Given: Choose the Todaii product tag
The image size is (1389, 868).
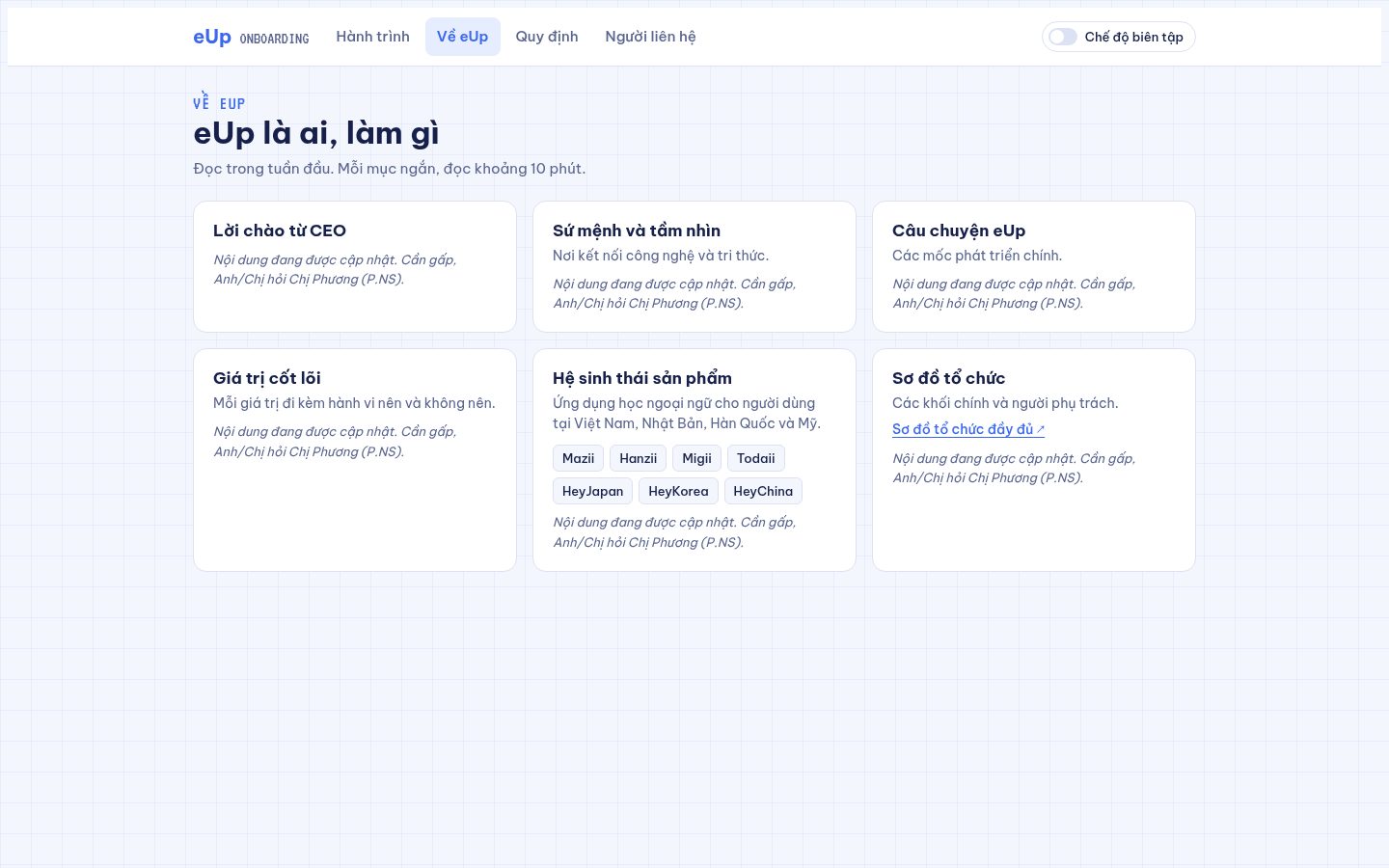Looking at the screenshot, I should 755,458.
